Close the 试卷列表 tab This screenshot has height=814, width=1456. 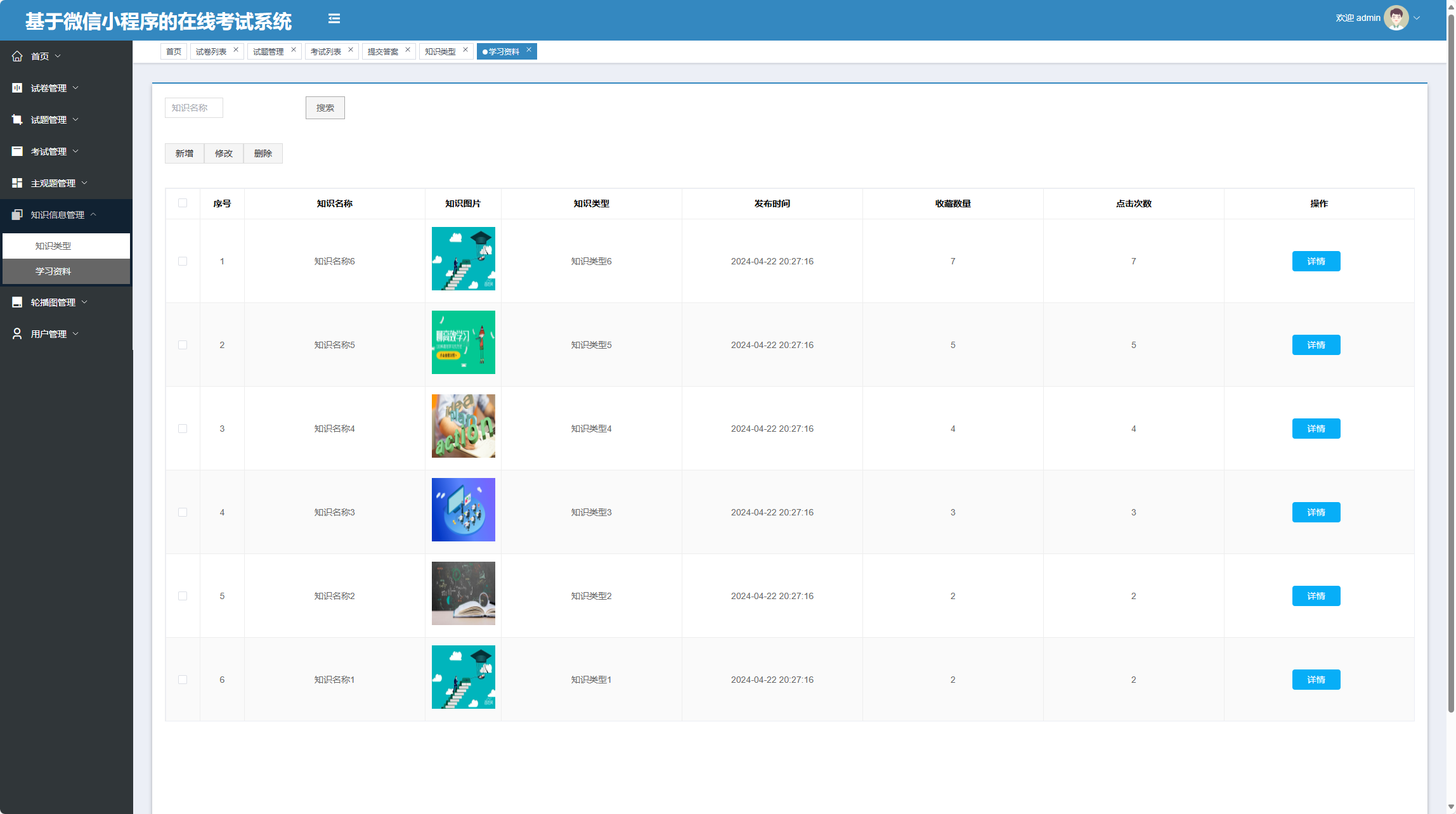(236, 49)
